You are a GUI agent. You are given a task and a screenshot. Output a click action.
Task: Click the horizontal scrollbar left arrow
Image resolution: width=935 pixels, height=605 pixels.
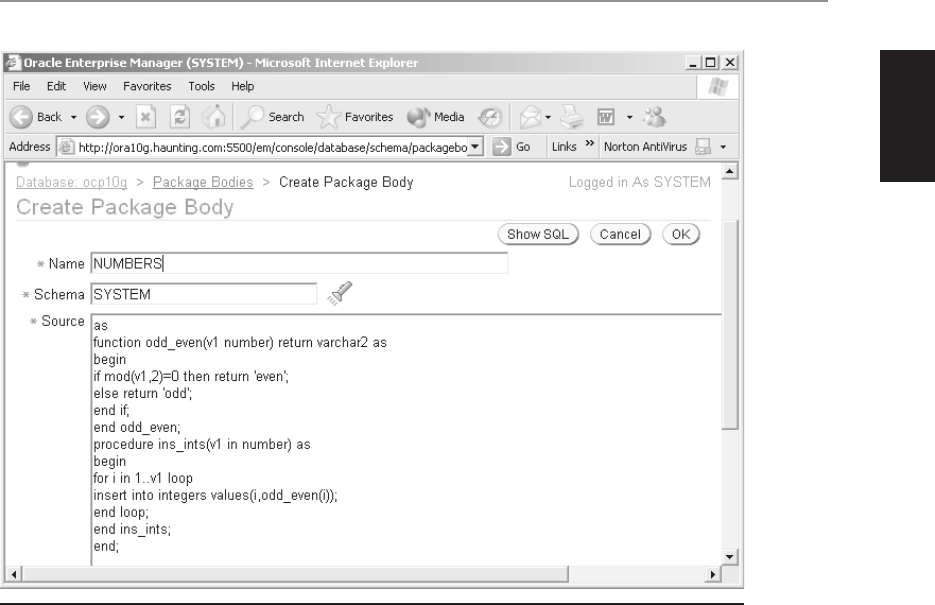pyautogui.click(x=14, y=575)
